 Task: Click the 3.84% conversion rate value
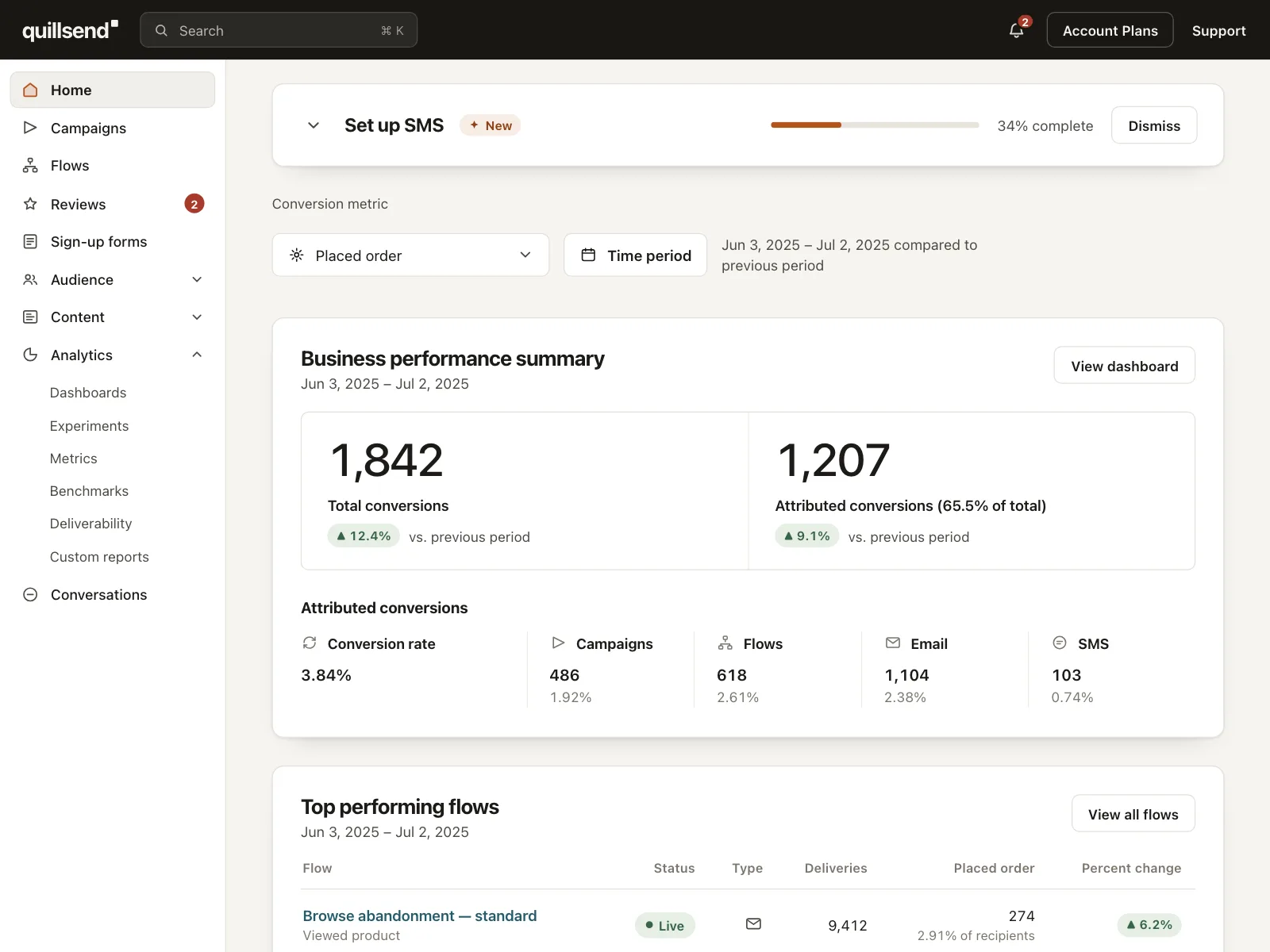point(326,675)
